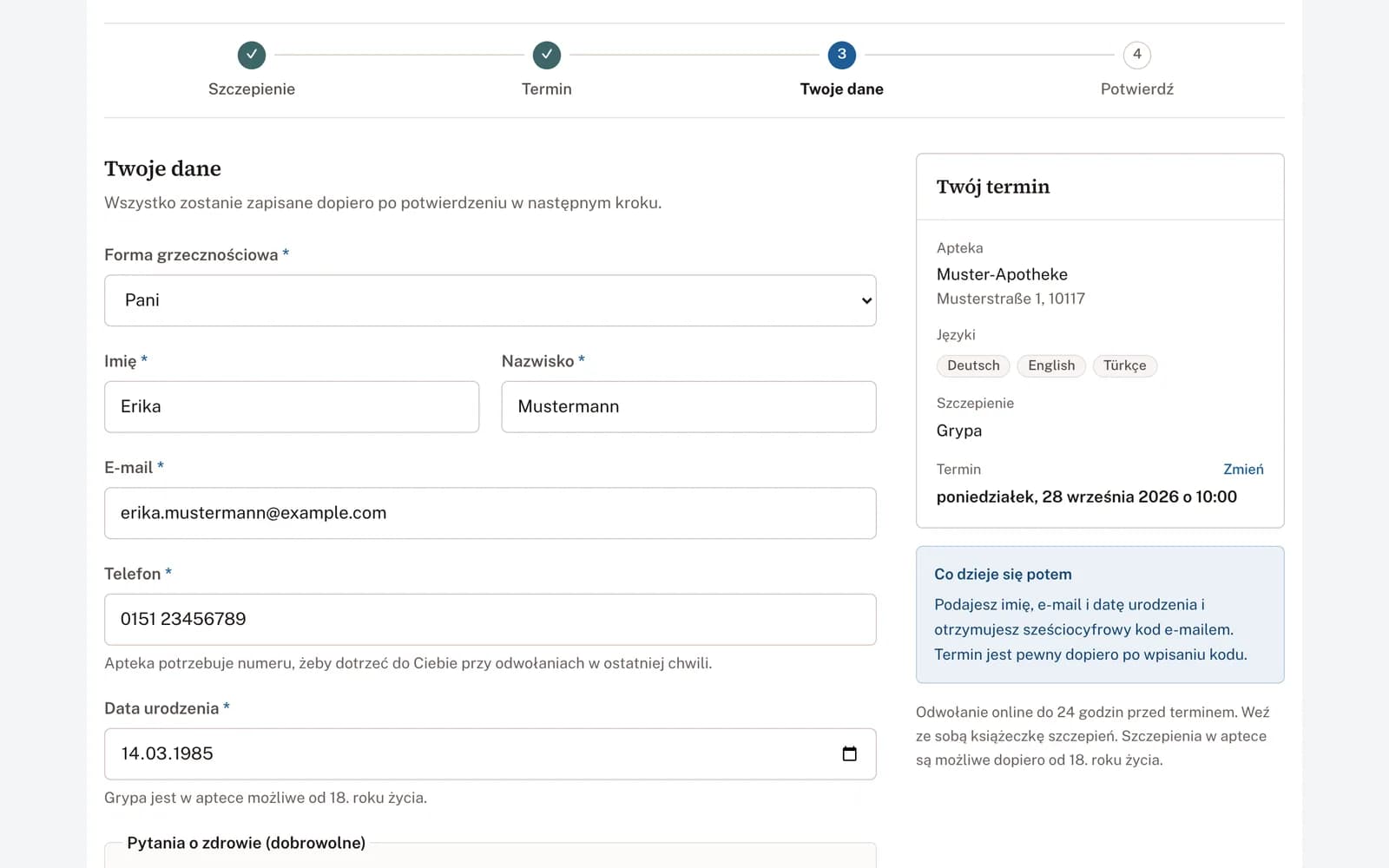Click the Co dzieje się potem heading
The image size is (1389, 868).
pos(1003,574)
